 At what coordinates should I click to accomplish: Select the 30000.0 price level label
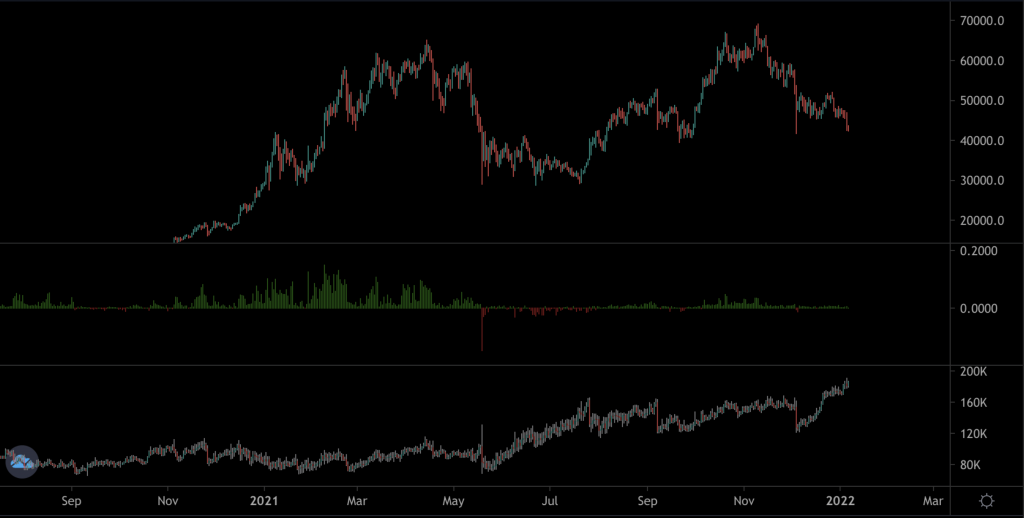tap(982, 181)
